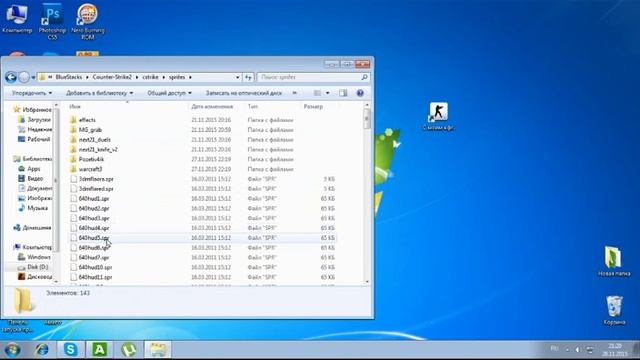Click the file list vertical scrollbar thumb
This screenshot has width=640, height=360.
click(367, 119)
